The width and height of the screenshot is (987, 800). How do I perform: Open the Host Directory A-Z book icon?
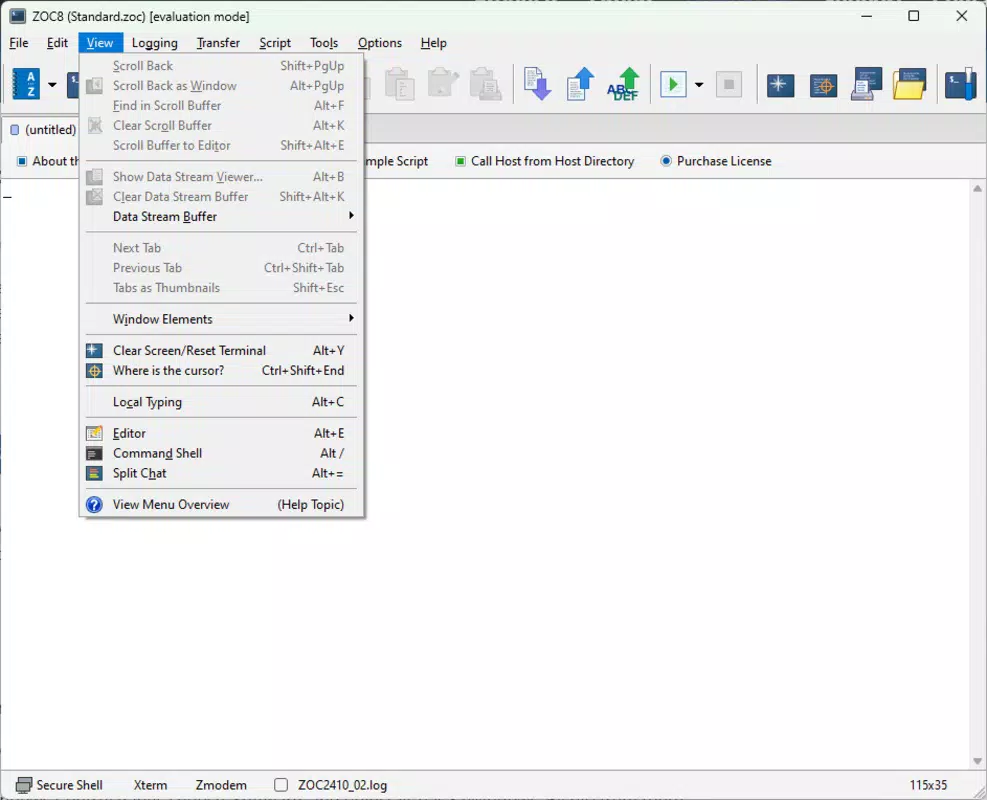pyautogui.click(x=26, y=84)
